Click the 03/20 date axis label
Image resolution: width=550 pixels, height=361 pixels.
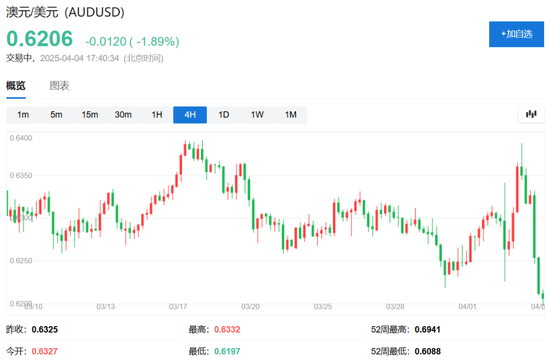[250, 307]
